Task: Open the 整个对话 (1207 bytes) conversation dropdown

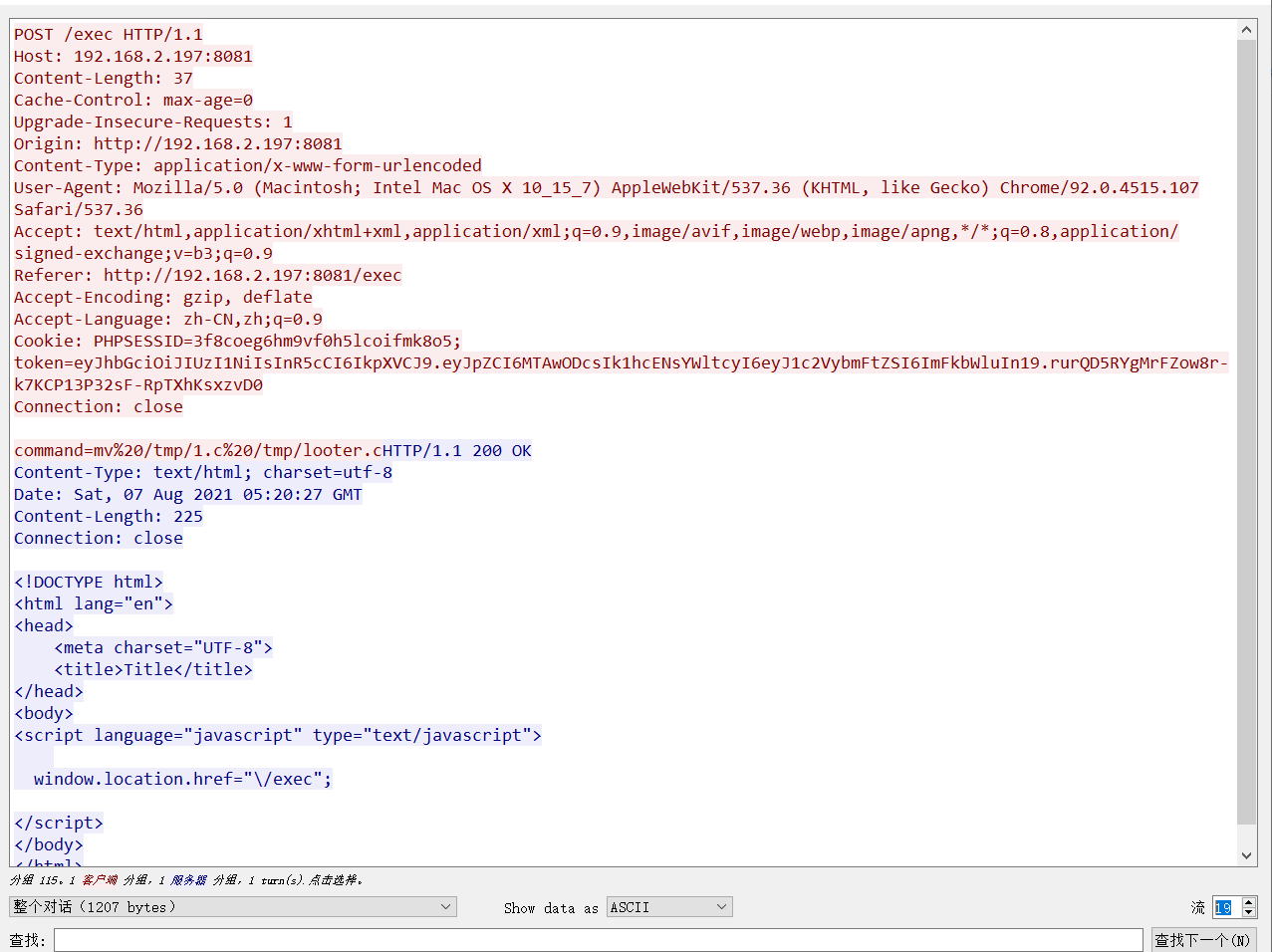Action: [x=232, y=907]
